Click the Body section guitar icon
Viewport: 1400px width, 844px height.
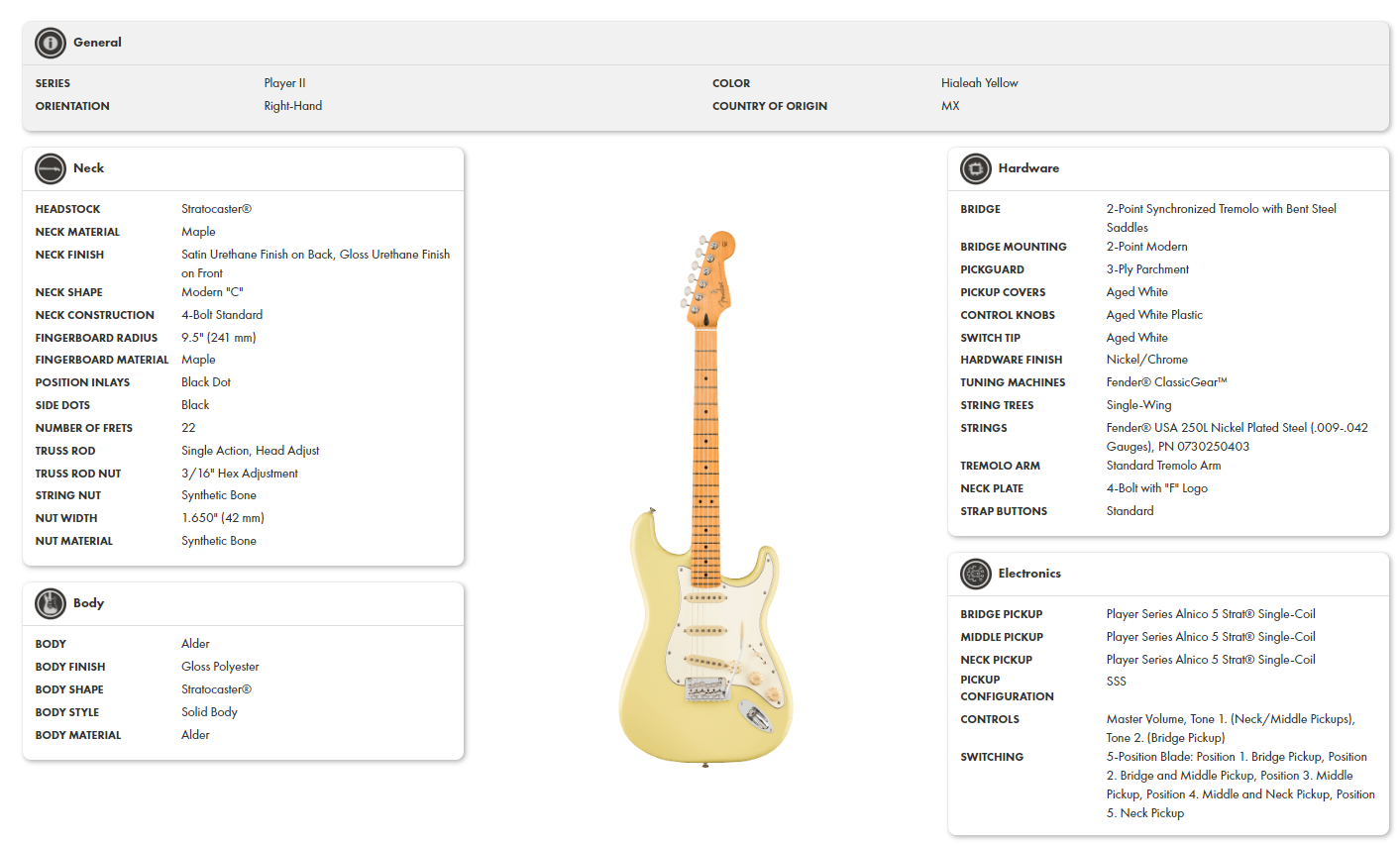point(51,603)
